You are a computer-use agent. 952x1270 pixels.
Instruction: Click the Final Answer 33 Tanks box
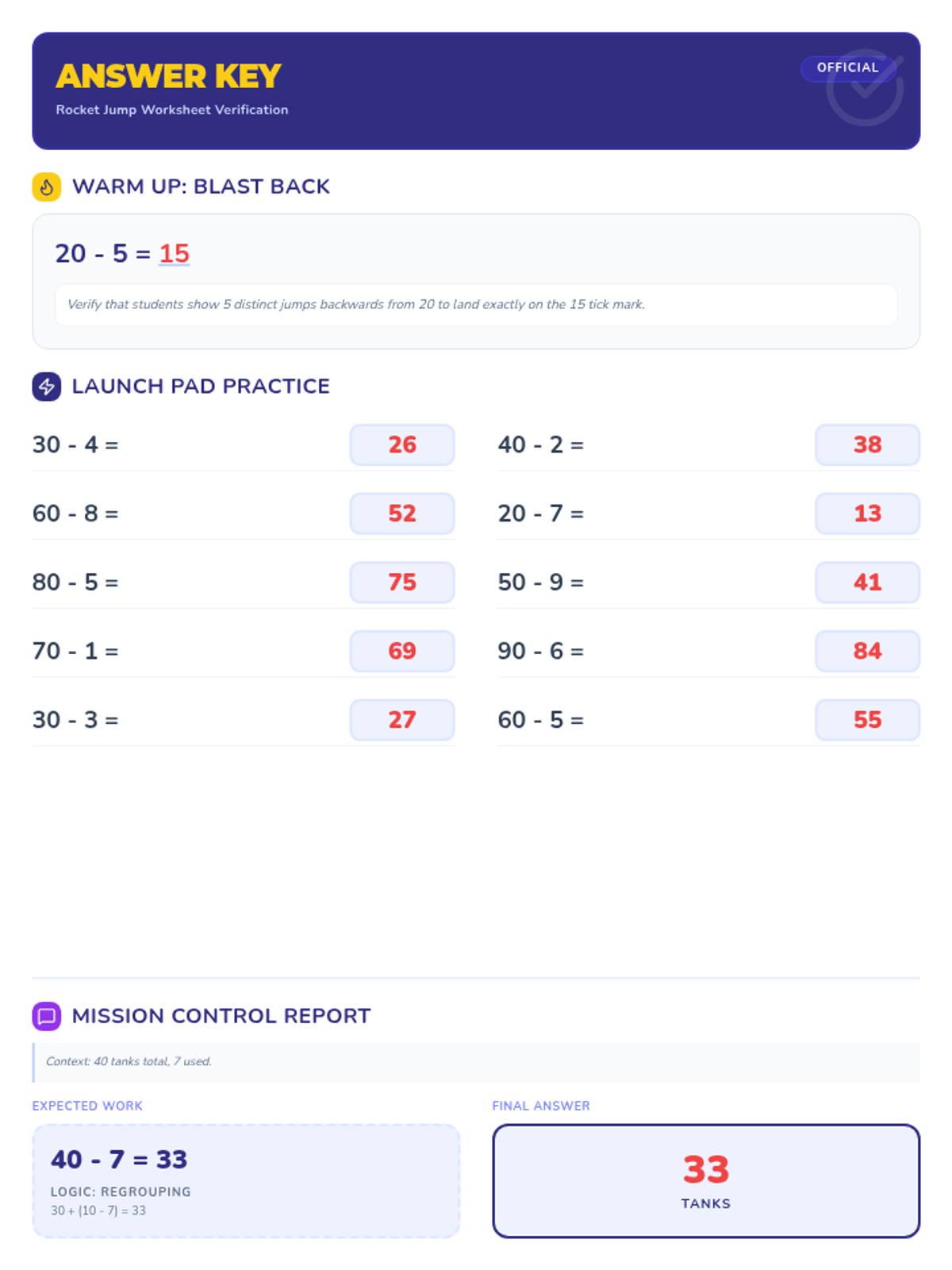point(706,1180)
